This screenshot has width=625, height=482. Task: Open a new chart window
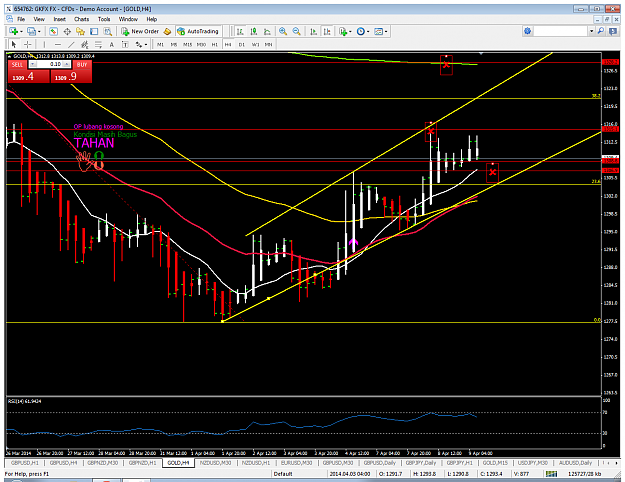pyautogui.click(x=13, y=31)
